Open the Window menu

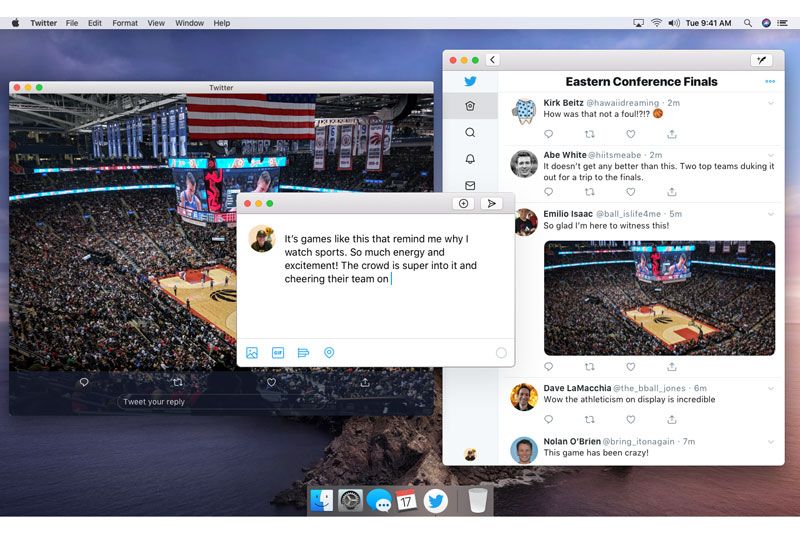coord(189,23)
